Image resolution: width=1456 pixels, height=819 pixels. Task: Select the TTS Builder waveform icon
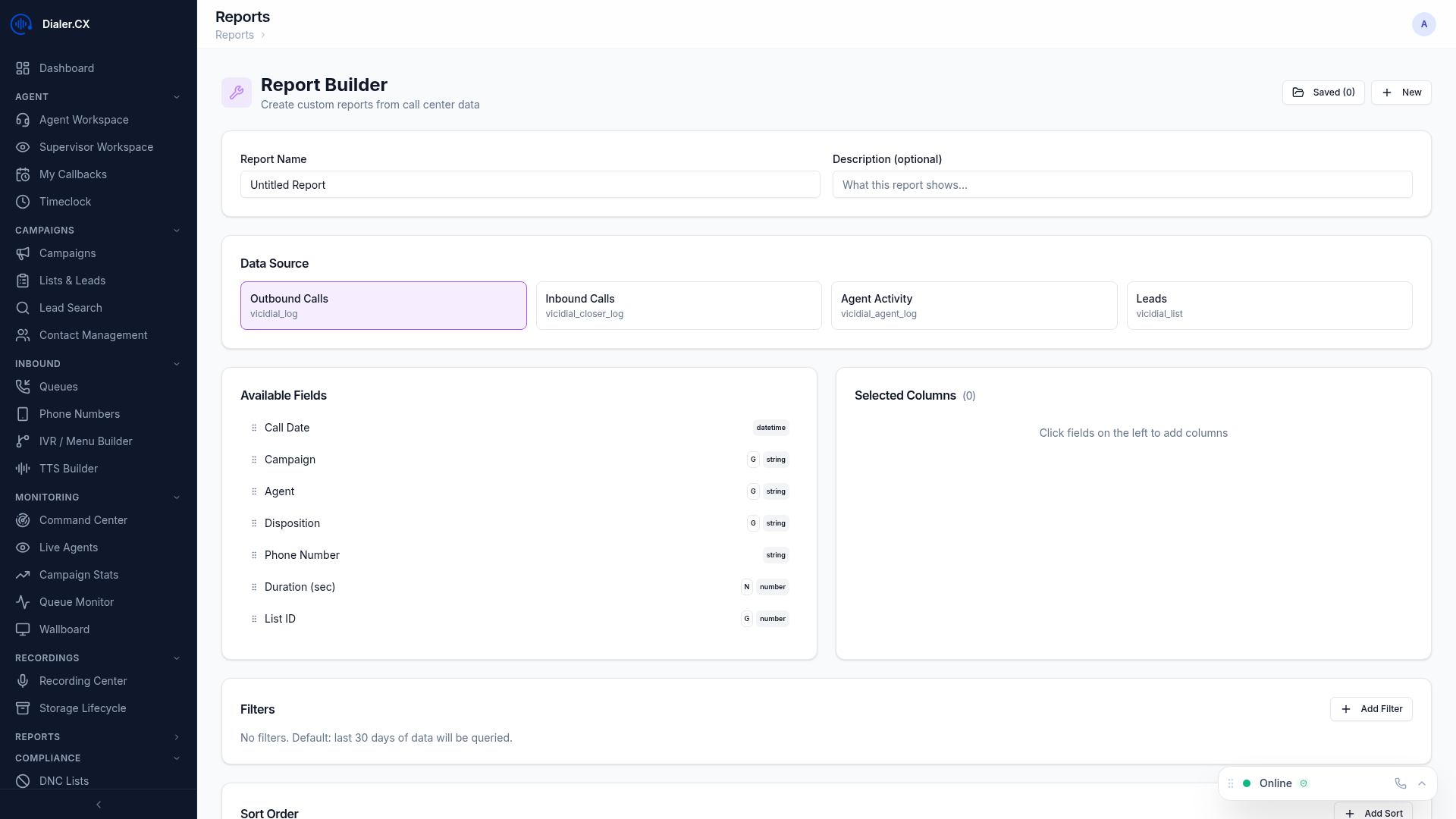point(23,469)
